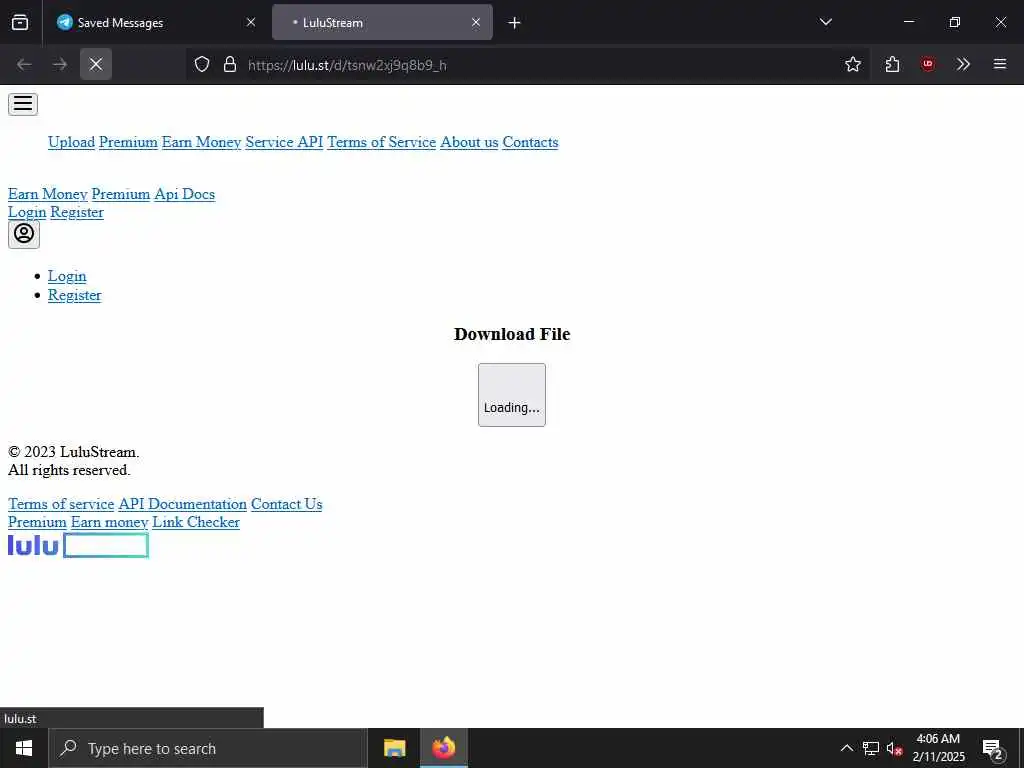Image resolution: width=1024 pixels, height=768 pixels.
Task: Open the Link Checker footer link
Action: point(196,522)
